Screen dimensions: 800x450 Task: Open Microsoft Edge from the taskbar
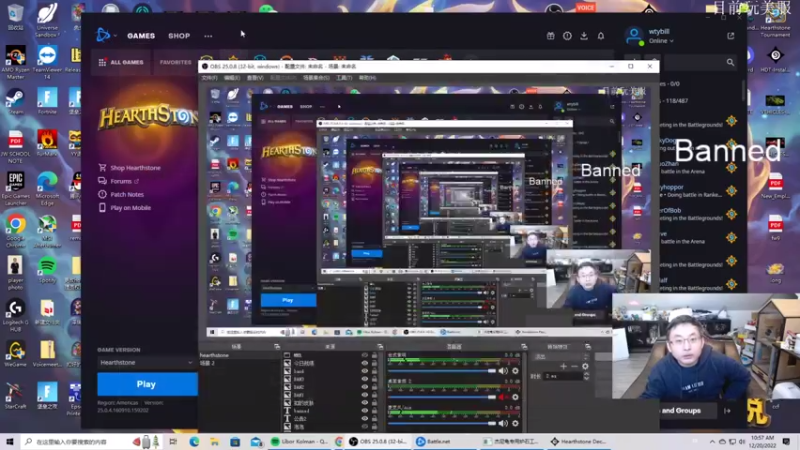pos(194,441)
